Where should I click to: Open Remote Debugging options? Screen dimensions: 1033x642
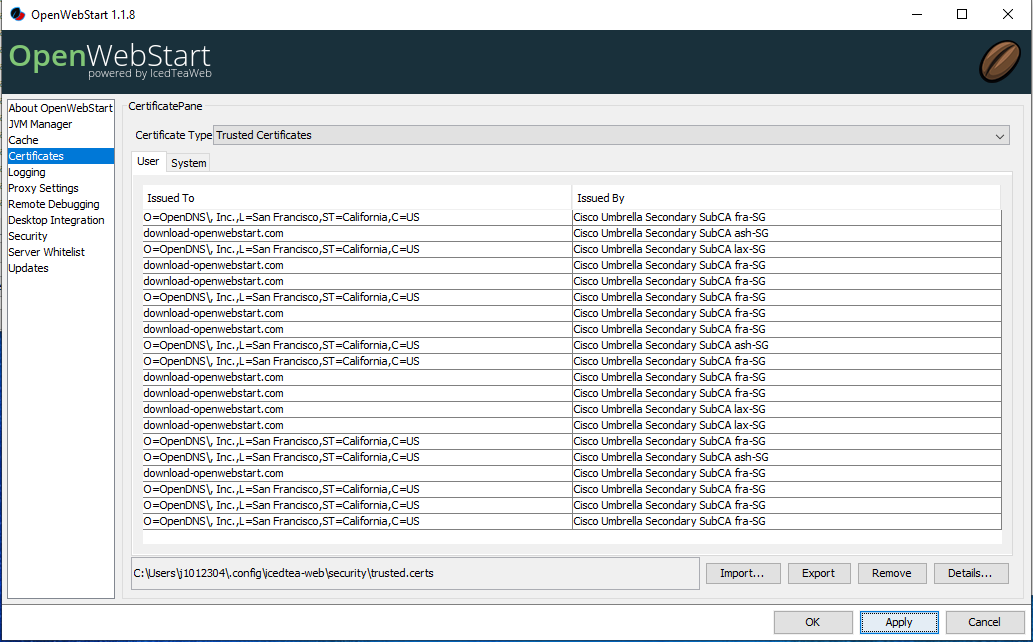pos(61,204)
